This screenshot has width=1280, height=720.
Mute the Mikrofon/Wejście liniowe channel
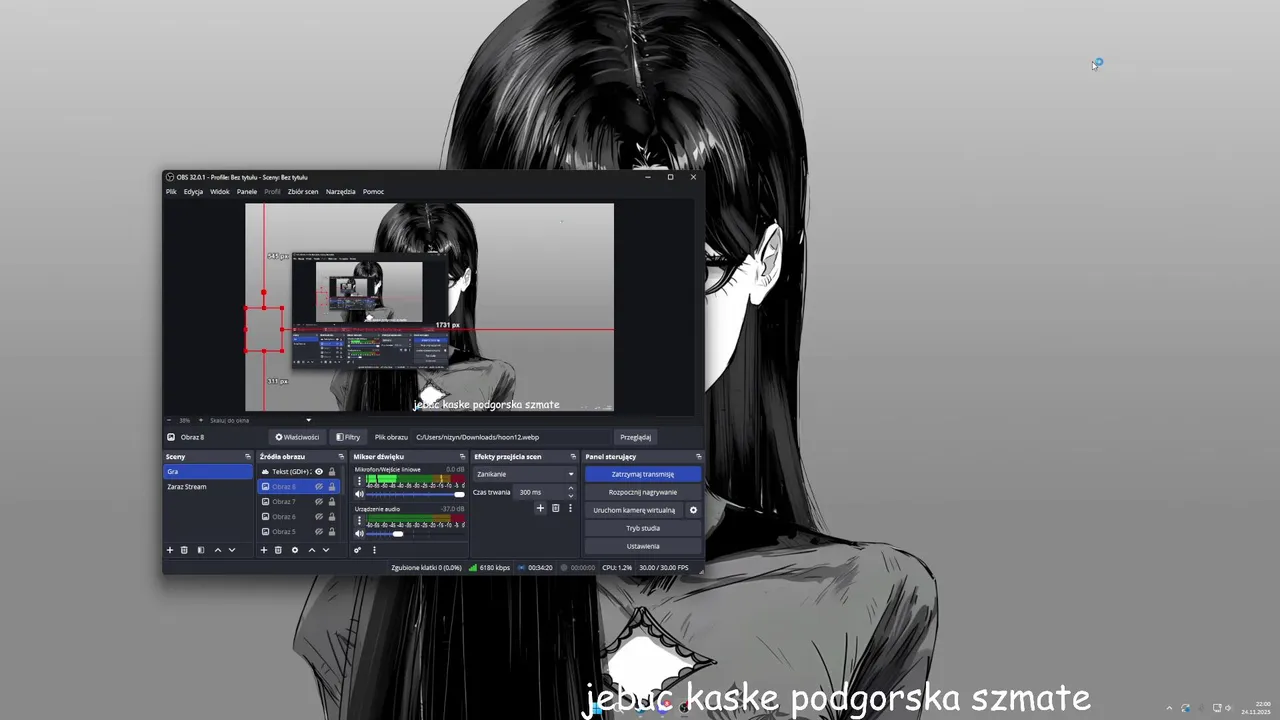click(x=360, y=494)
